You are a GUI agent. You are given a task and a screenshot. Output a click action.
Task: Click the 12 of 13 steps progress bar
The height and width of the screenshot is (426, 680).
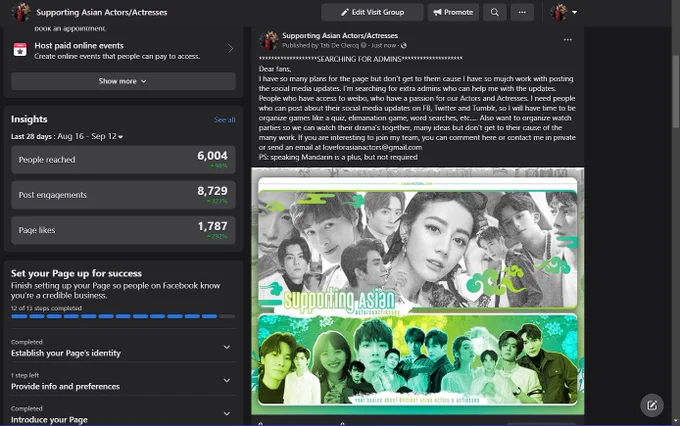123,316
